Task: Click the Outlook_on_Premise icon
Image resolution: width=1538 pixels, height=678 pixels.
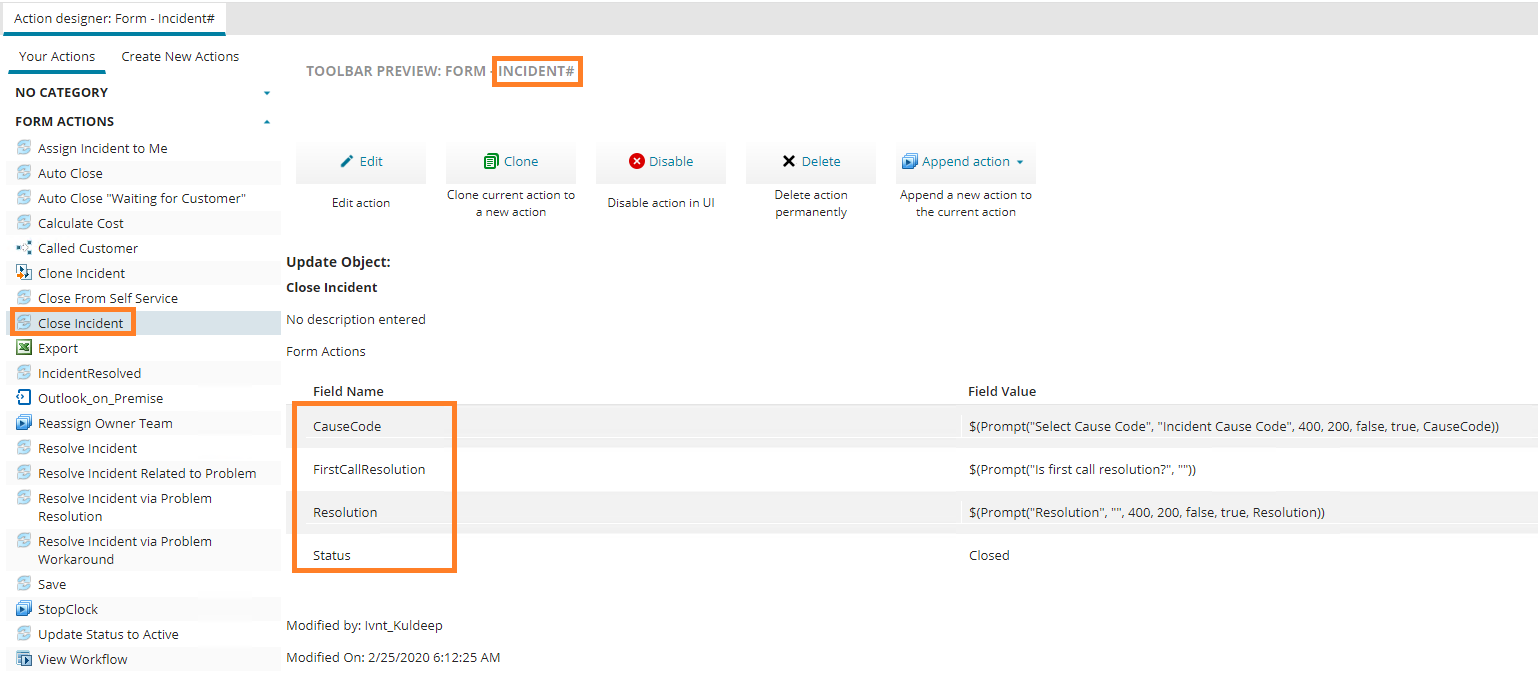Action: click(x=22, y=397)
